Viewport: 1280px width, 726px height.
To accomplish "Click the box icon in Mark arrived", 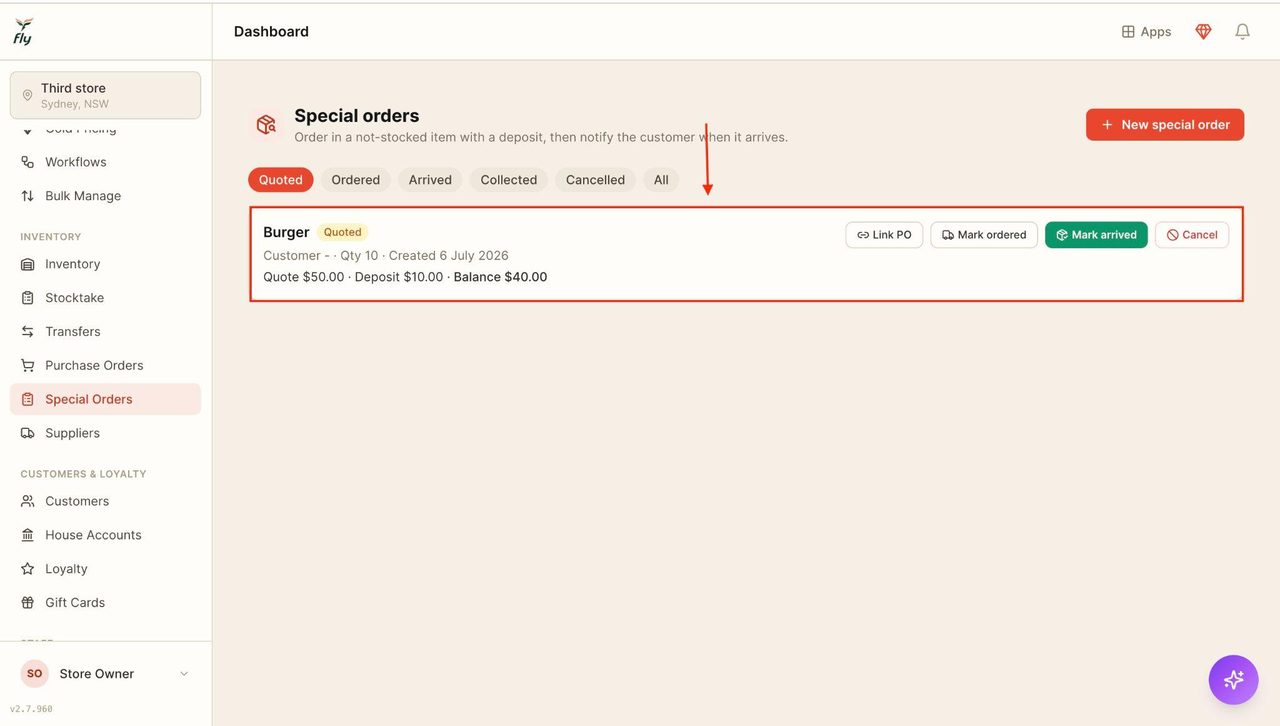I will pos(1062,235).
